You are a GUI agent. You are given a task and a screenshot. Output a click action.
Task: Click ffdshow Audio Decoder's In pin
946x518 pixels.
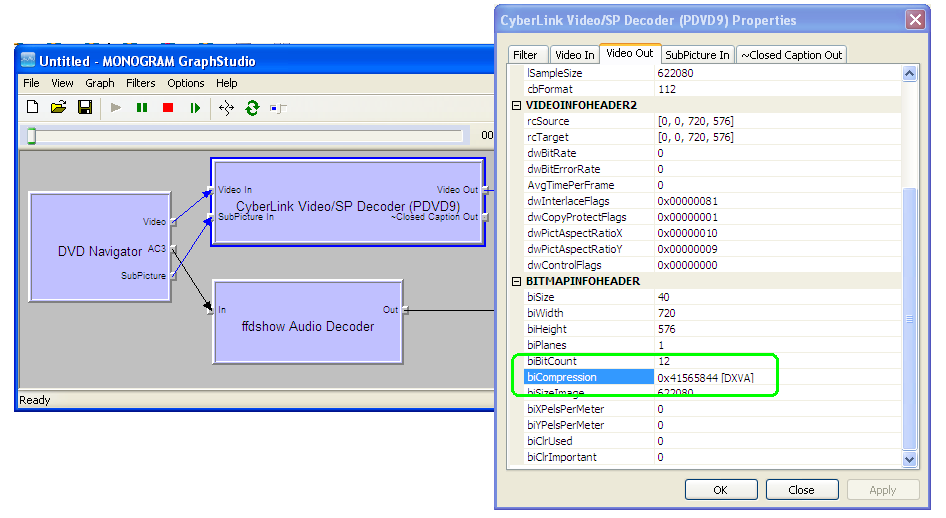click(x=211, y=310)
